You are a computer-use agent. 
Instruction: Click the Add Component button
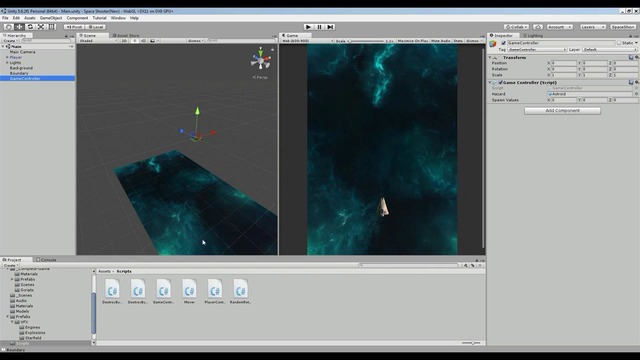point(562,111)
